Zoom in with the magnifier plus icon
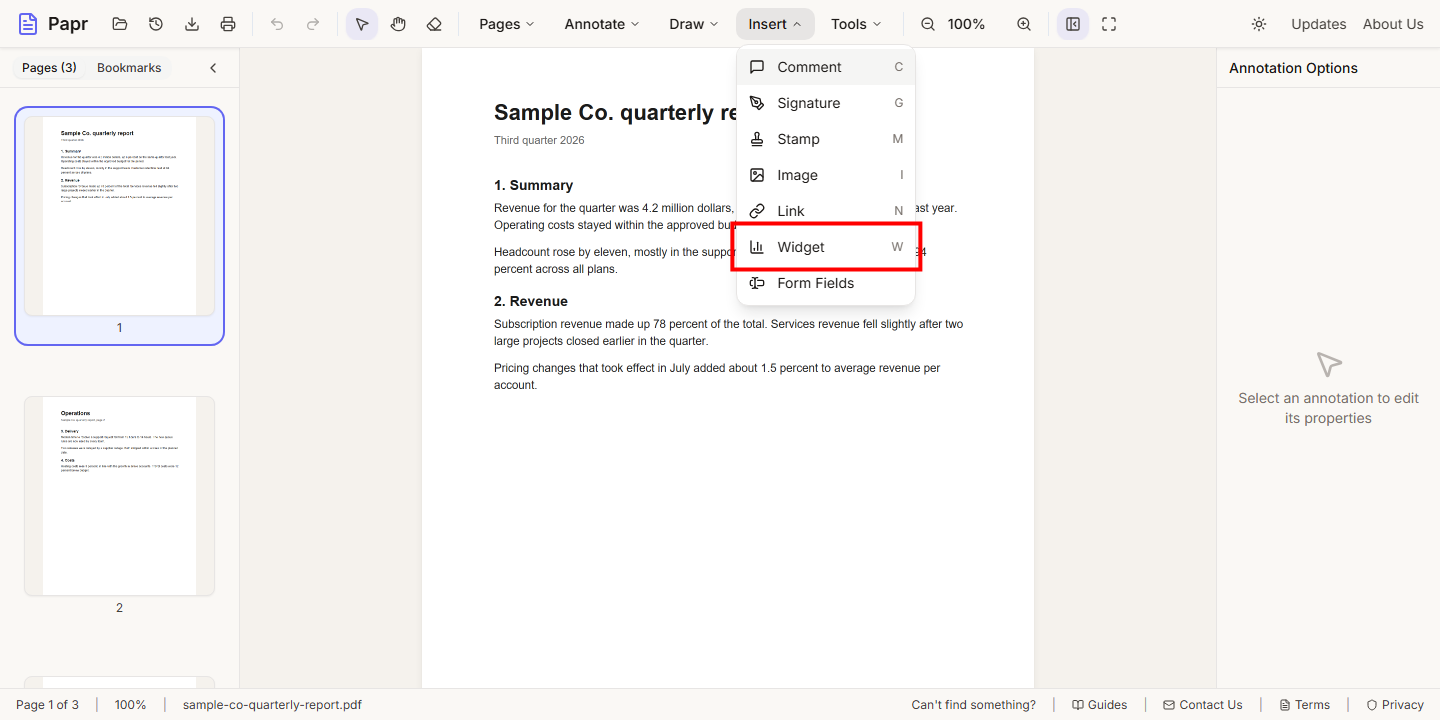 (1024, 24)
